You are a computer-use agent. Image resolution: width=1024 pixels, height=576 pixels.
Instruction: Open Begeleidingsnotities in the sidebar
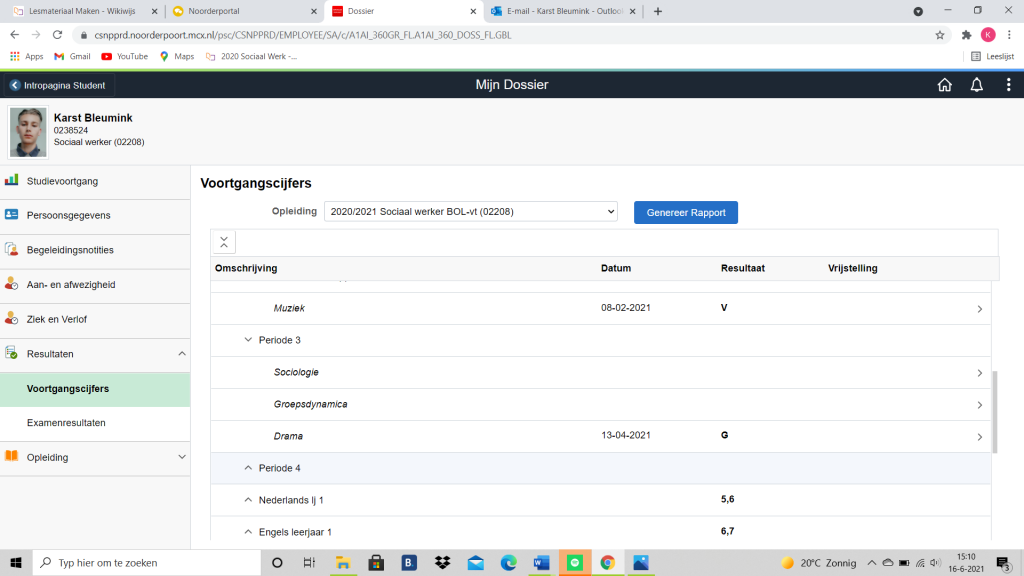click(70, 250)
